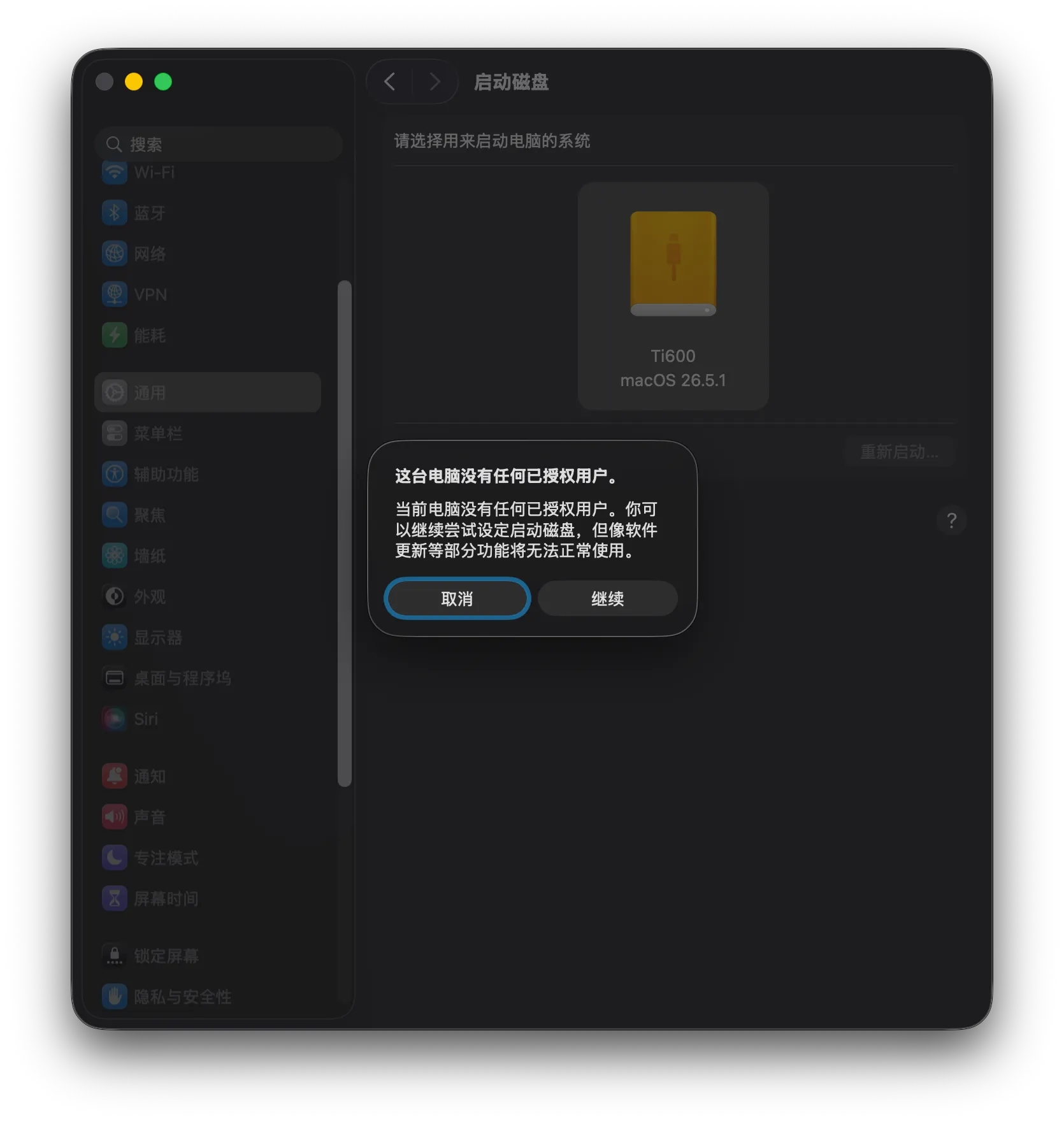Select the 菜单栏 sidebar label
The width and height of the screenshot is (1064, 1124).
(158, 434)
